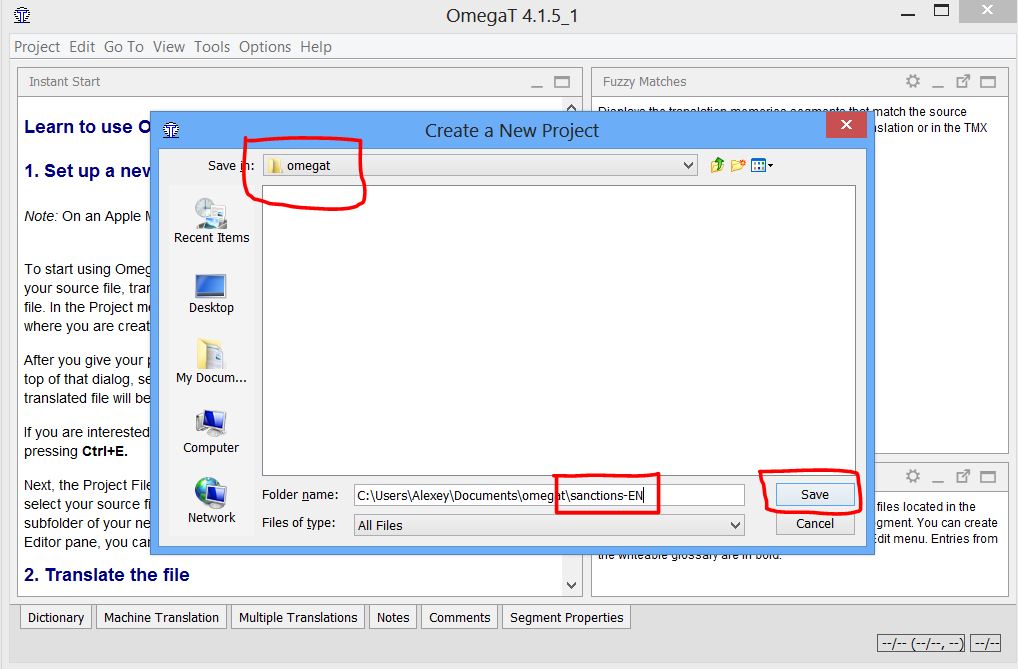
Task: Switch to the Machine Translation tab
Action: 162,617
